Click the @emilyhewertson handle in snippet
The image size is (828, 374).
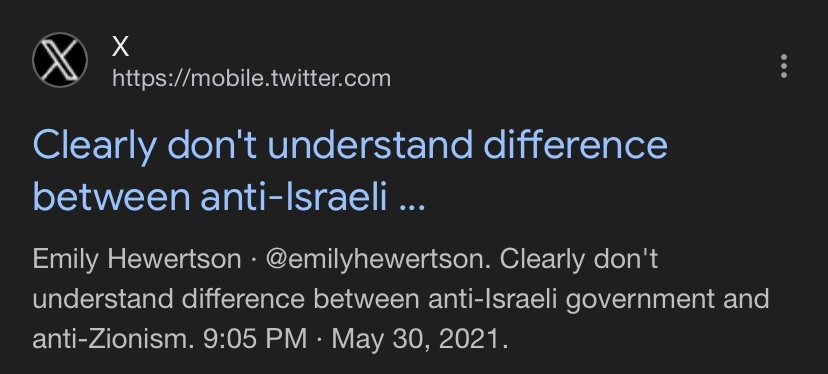pyautogui.click(x=378, y=260)
